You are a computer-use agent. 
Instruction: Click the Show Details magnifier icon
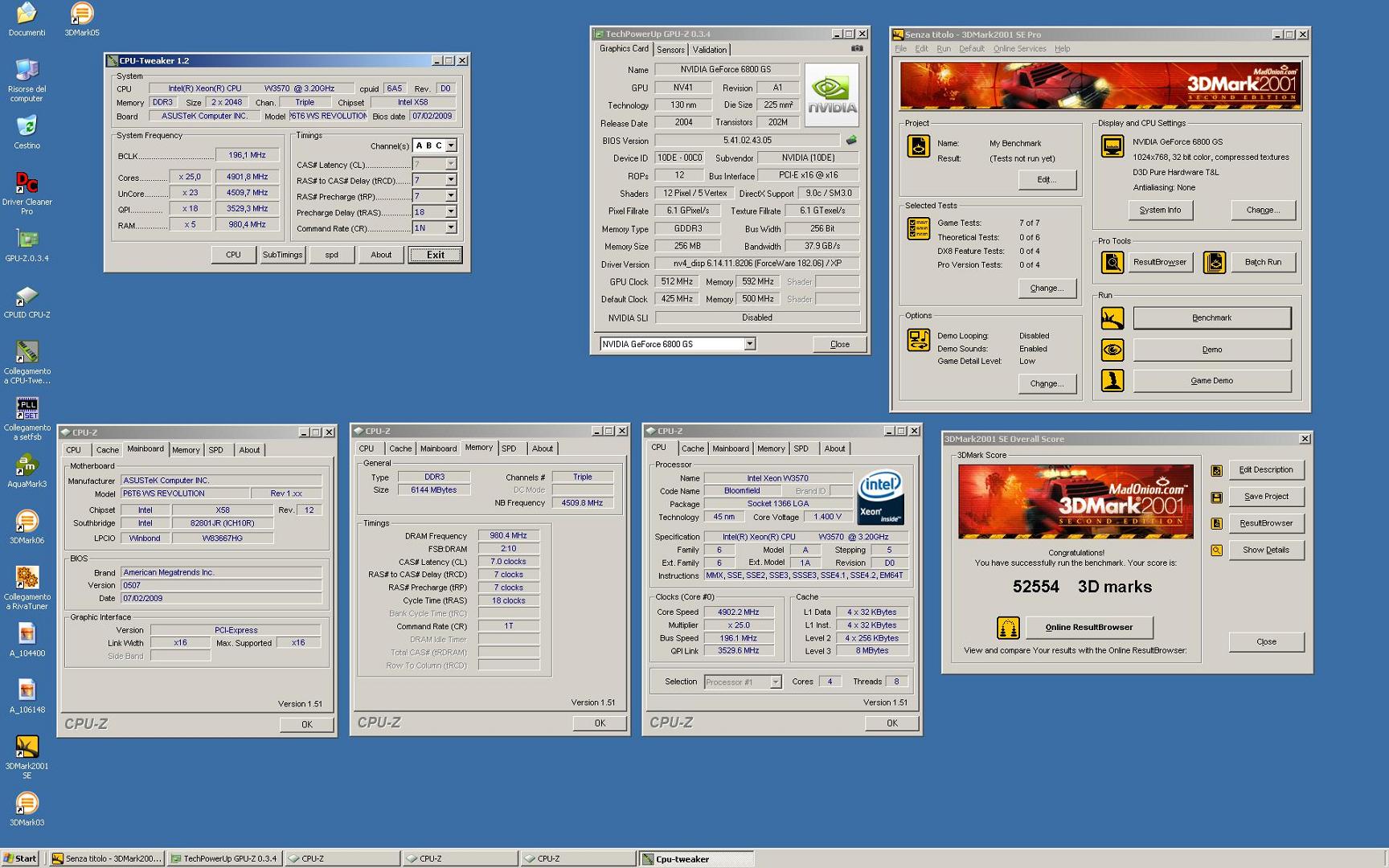tap(1217, 551)
